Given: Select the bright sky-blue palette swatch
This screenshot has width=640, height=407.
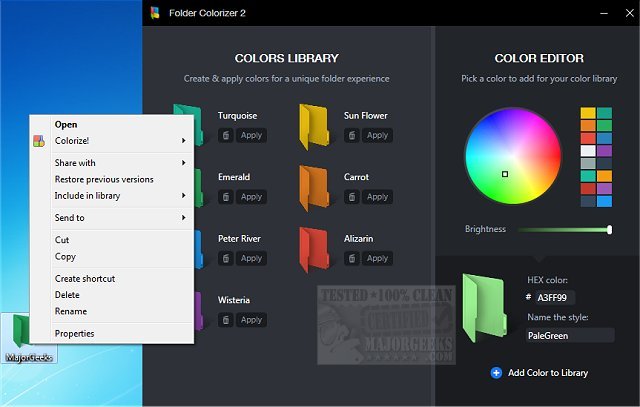Looking at the screenshot, I should click(x=604, y=201).
